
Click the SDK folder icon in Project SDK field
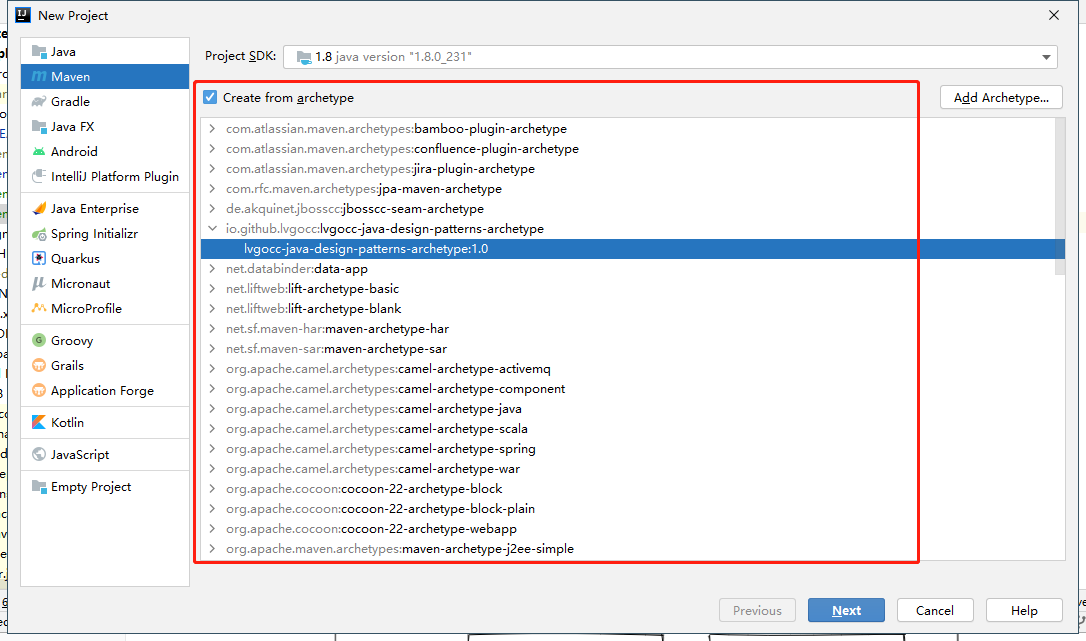304,58
